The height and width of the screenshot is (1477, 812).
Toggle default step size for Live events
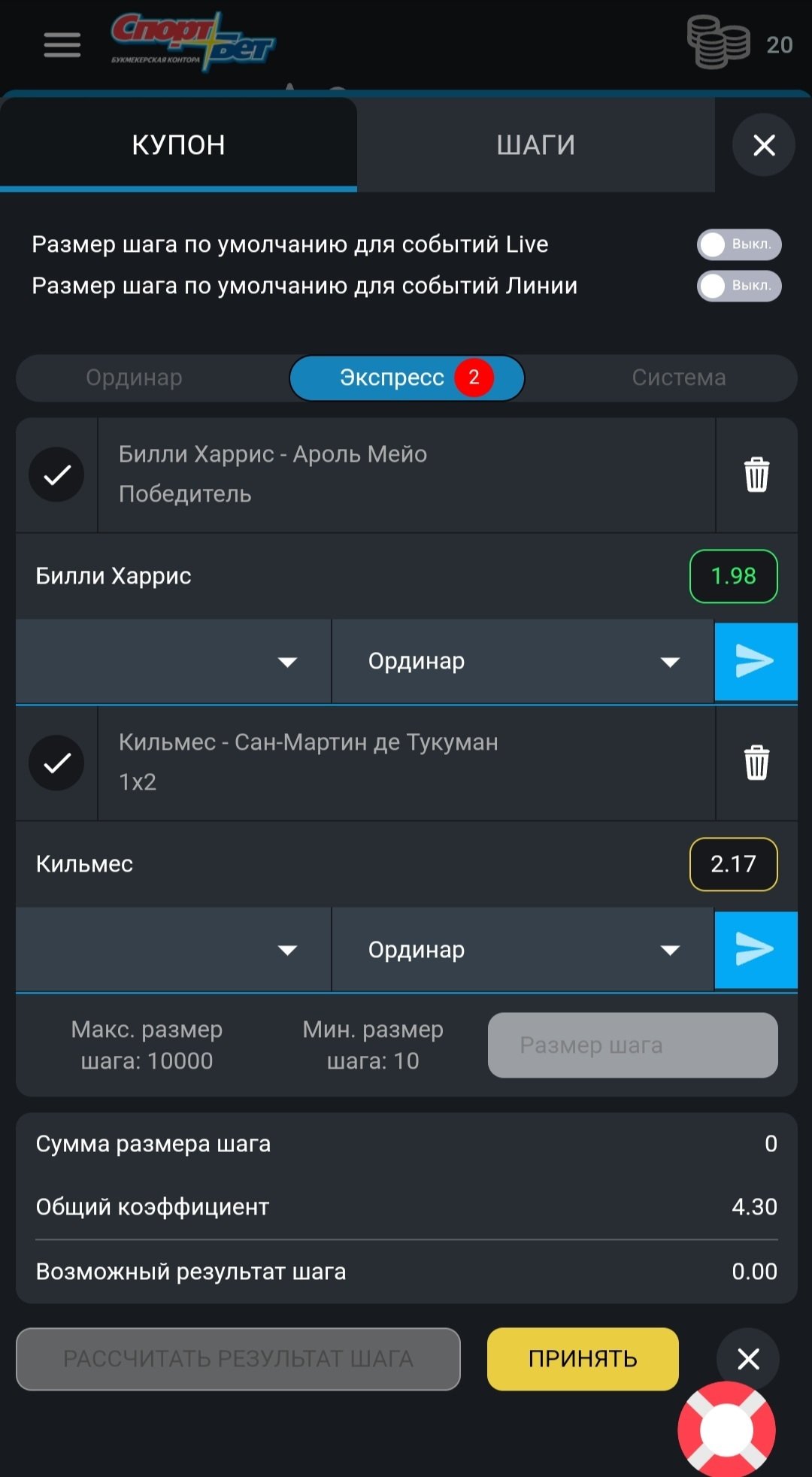(x=739, y=244)
